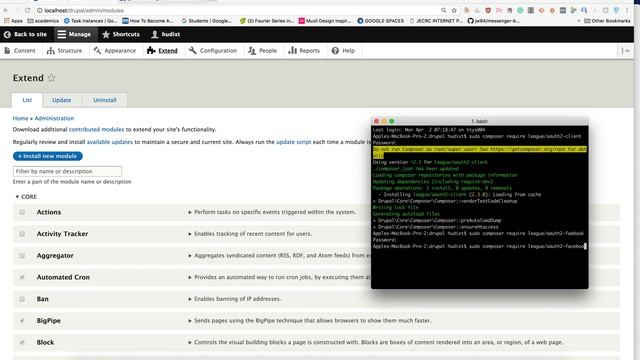Open the Content admin section

coord(20,51)
